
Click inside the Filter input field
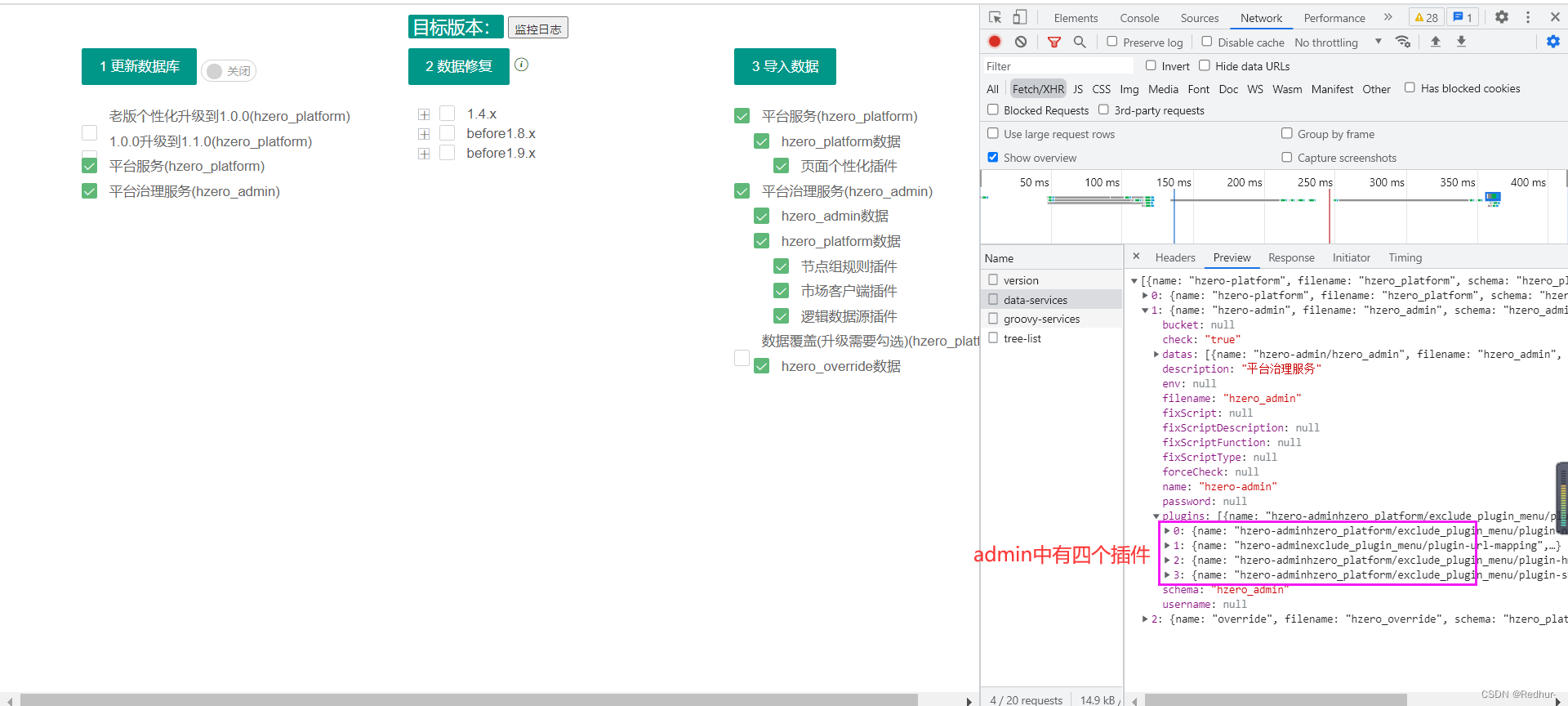pos(1058,65)
